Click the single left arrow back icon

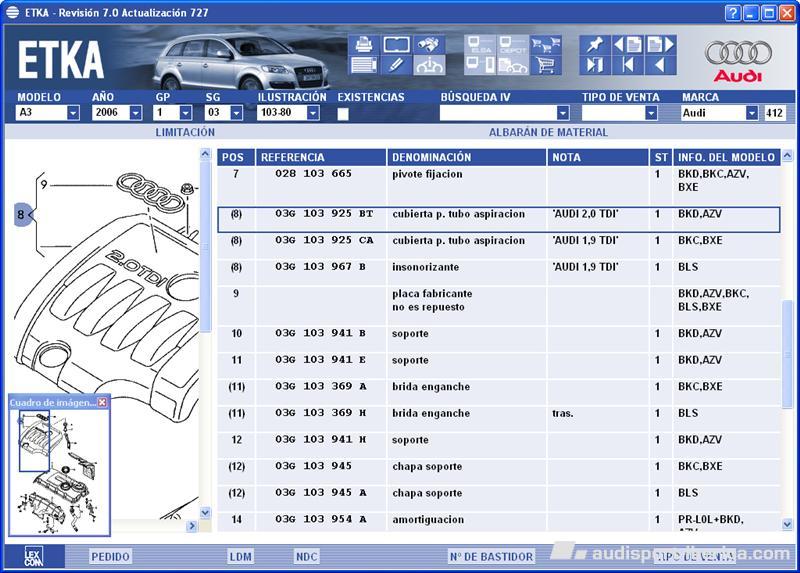(x=661, y=65)
